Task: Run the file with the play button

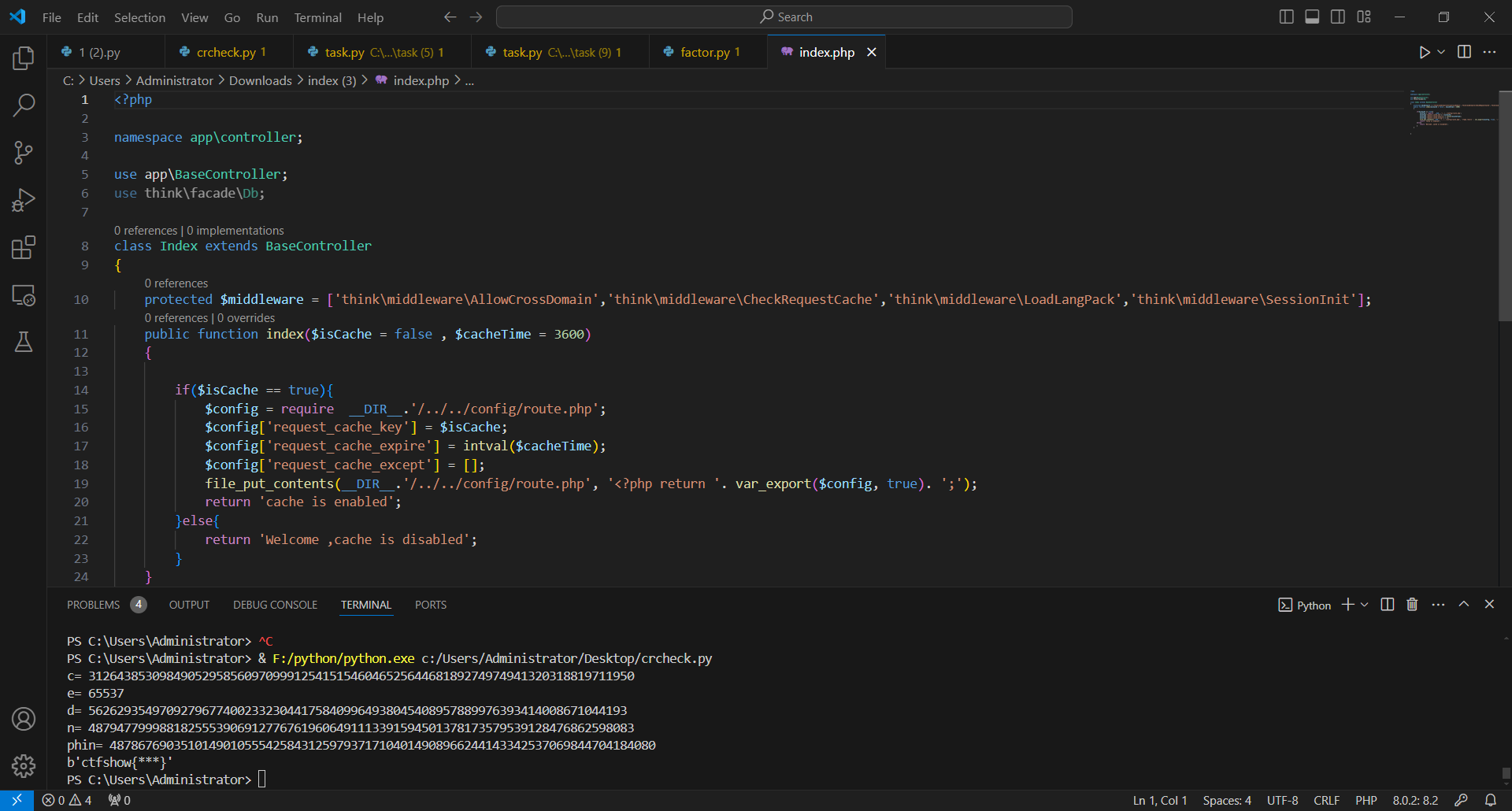Action: 1424,52
